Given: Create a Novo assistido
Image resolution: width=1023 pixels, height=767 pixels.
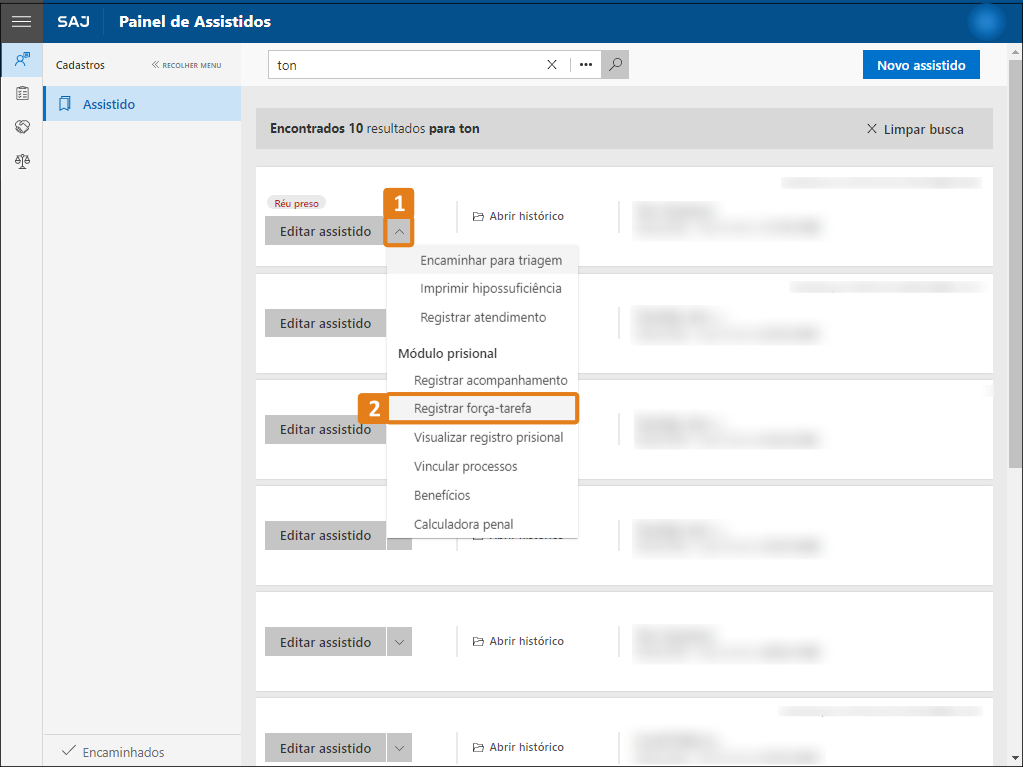Looking at the screenshot, I should 921,65.
